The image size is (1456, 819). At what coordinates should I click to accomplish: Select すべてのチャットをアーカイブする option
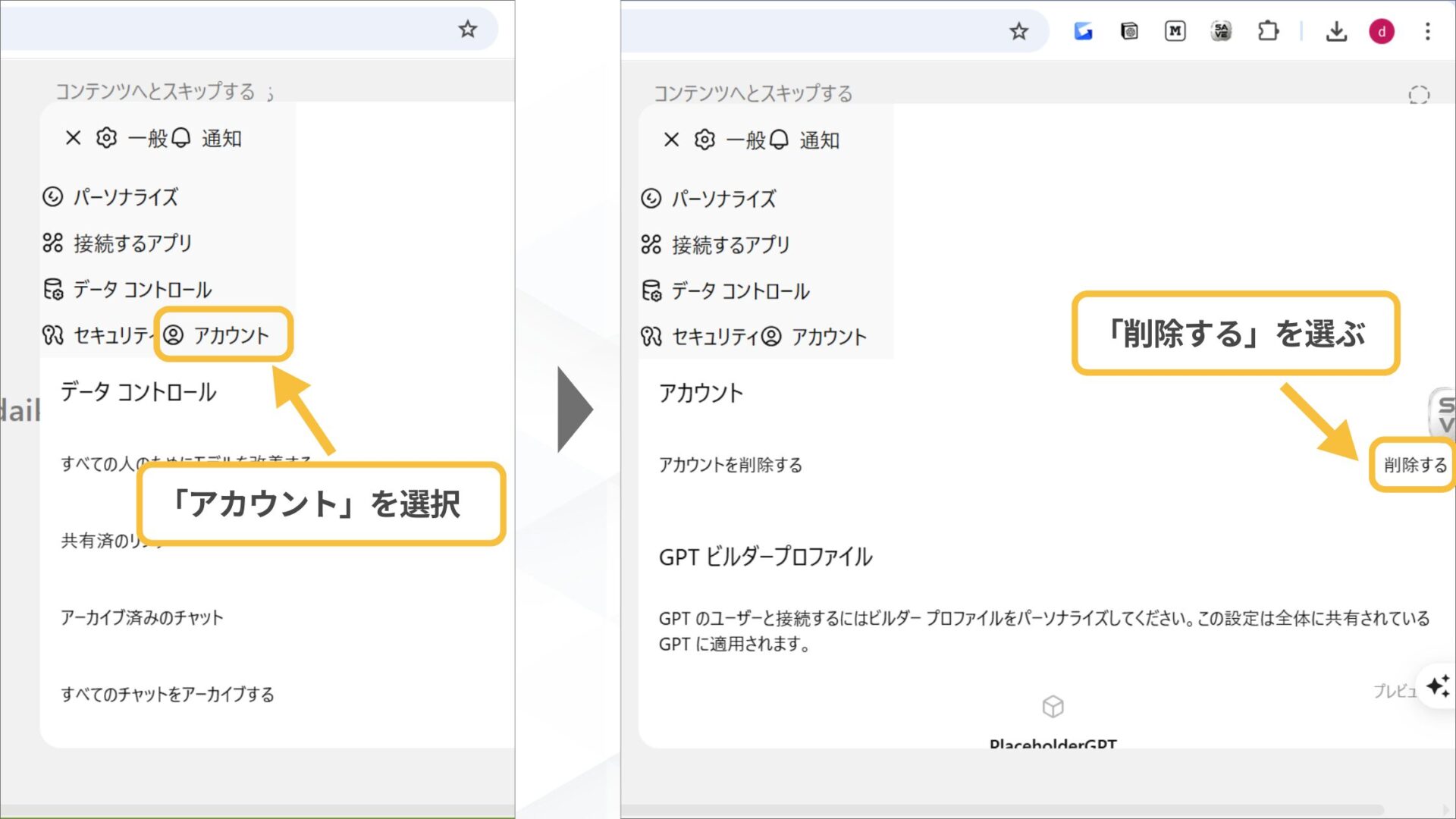point(168,694)
